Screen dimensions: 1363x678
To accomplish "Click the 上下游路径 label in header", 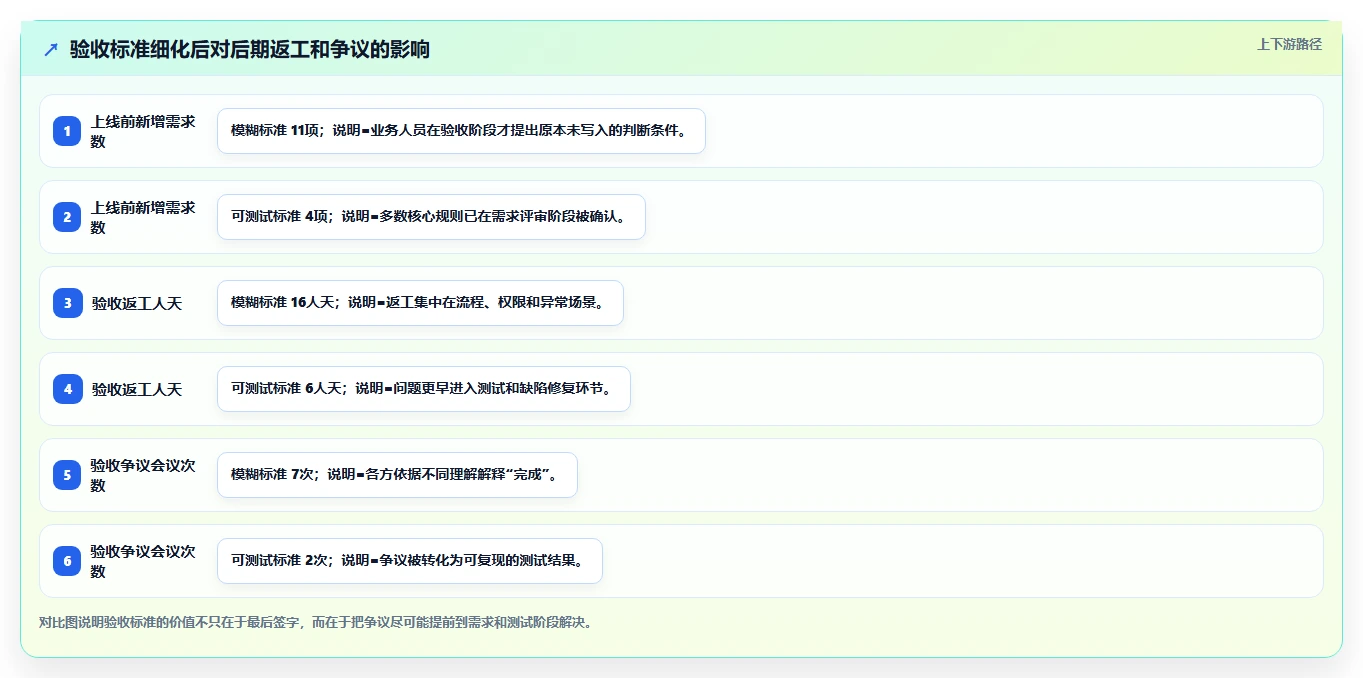I will pyautogui.click(x=1289, y=44).
